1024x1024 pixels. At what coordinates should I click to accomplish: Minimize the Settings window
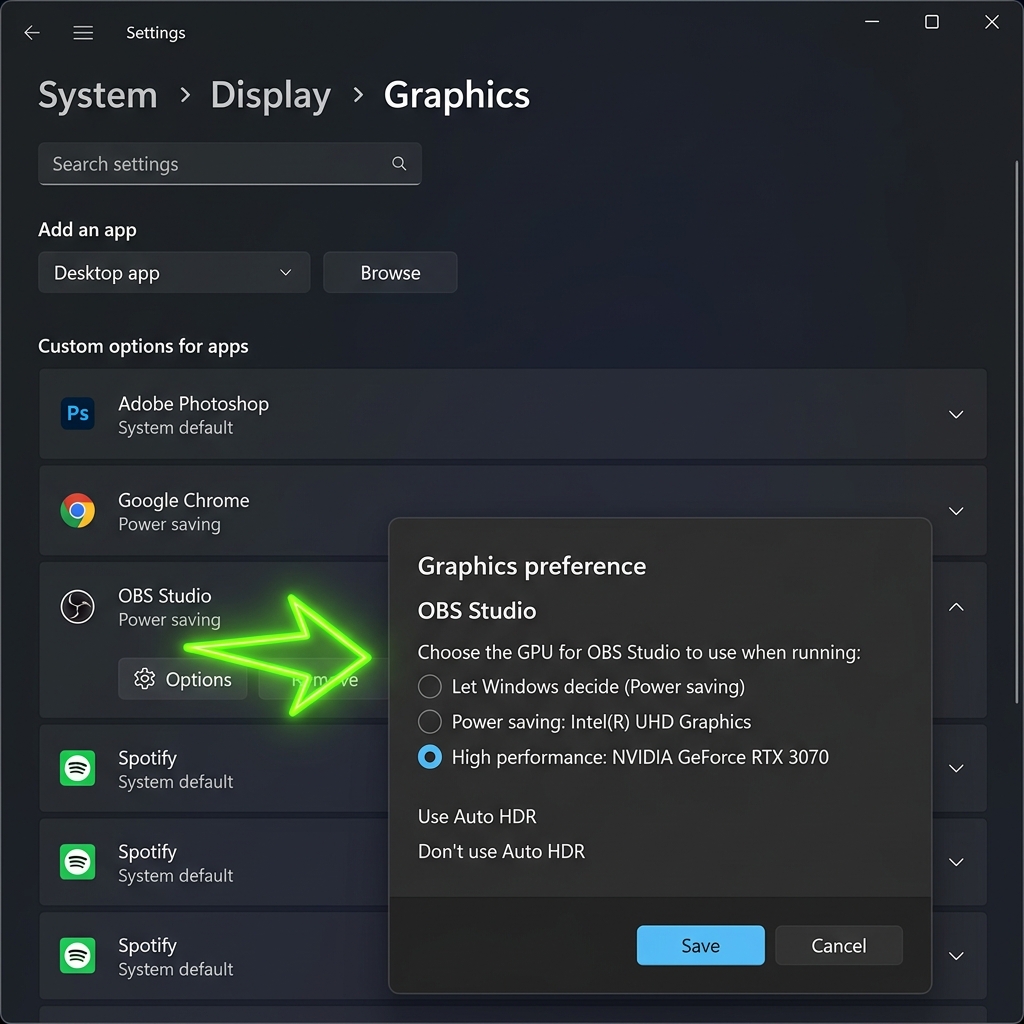point(872,22)
